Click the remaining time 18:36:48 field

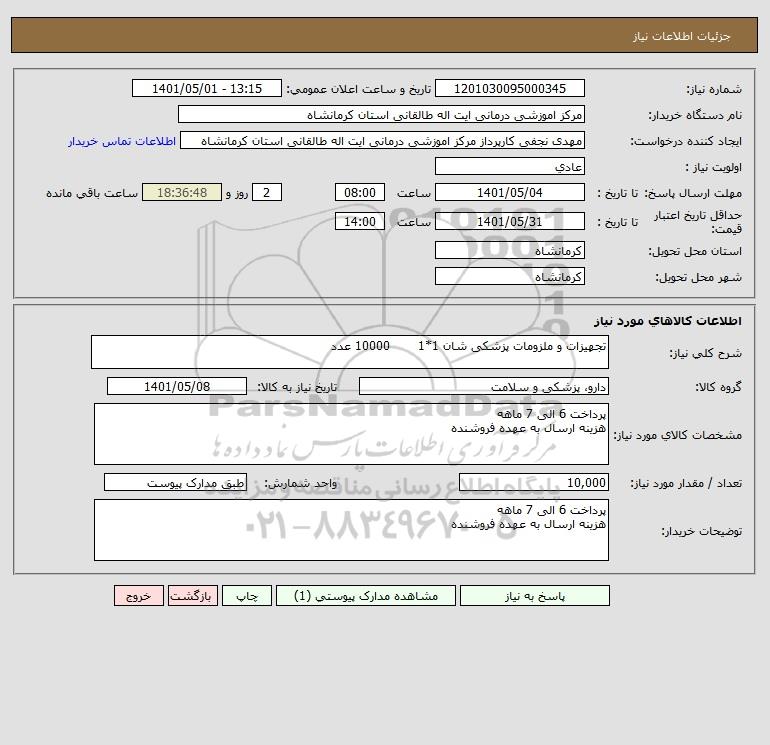coord(182,193)
